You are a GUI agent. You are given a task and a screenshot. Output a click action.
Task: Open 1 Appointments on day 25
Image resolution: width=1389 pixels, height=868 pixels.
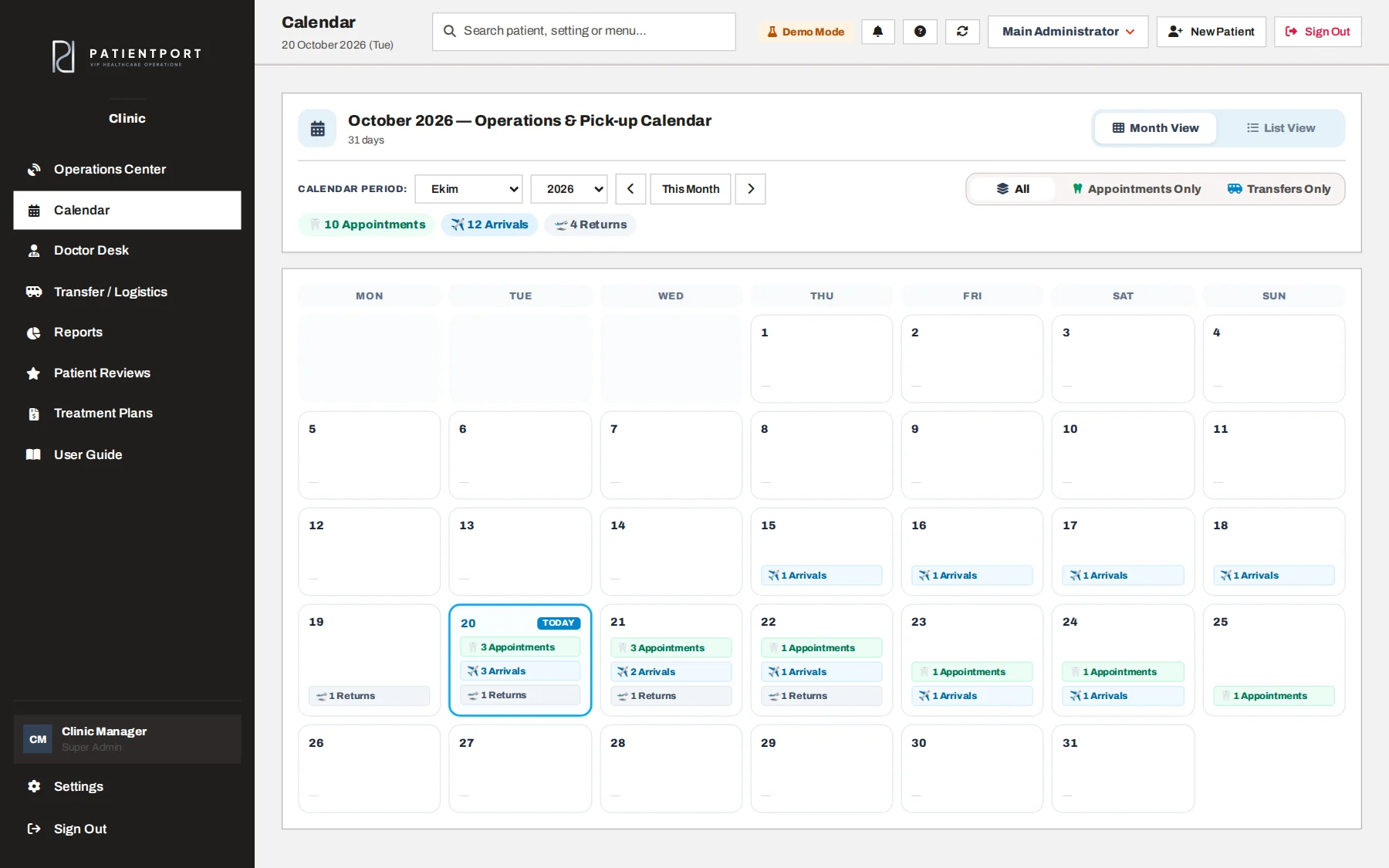[x=1273, y=696]
